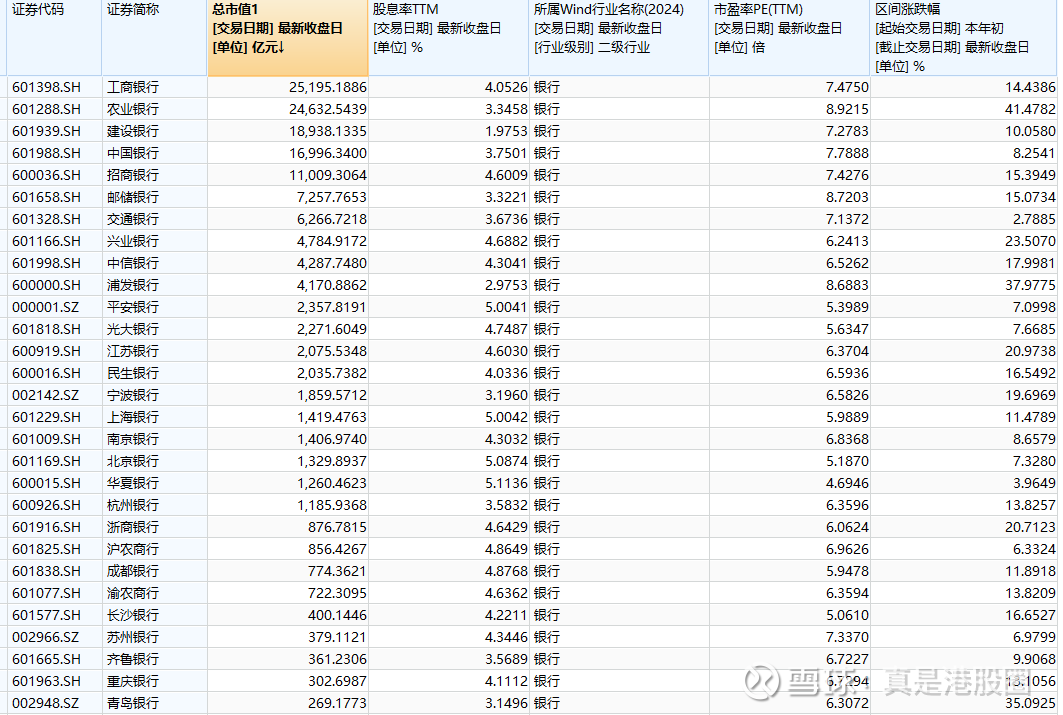The image size is (1063, 715).
Task: Select the 沪农商行 name cell
Action: point(133,550)
